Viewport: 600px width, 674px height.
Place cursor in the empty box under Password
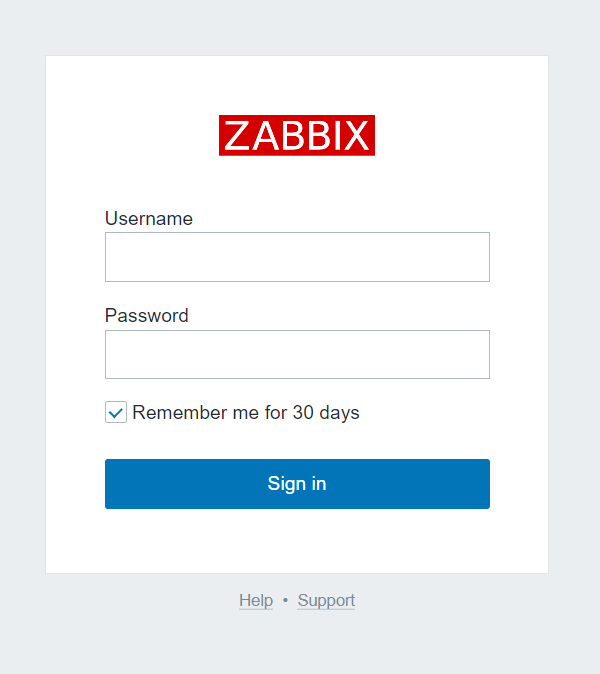(297, 355)
